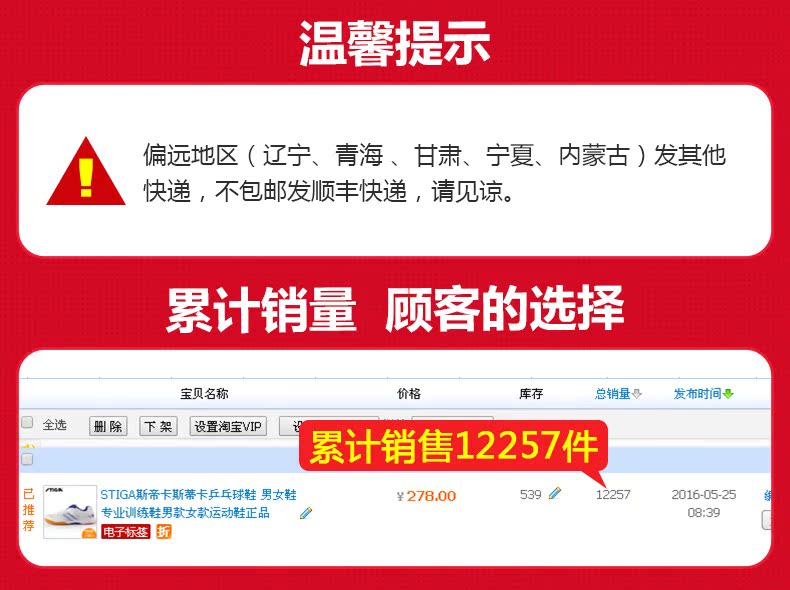Click the 设置淘宝VIP button

228,426
